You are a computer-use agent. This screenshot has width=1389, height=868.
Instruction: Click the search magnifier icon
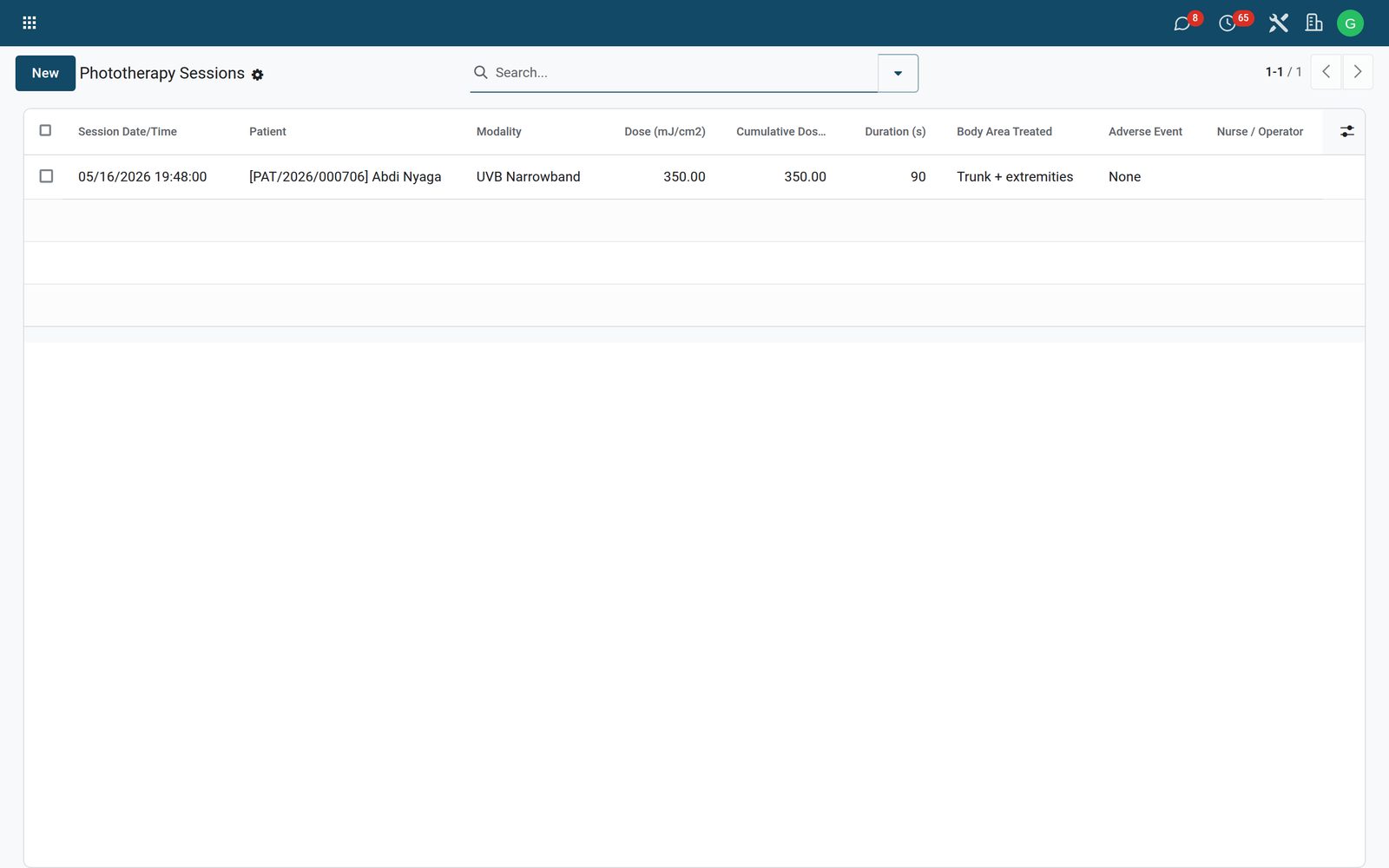click(x=480, y=72)
